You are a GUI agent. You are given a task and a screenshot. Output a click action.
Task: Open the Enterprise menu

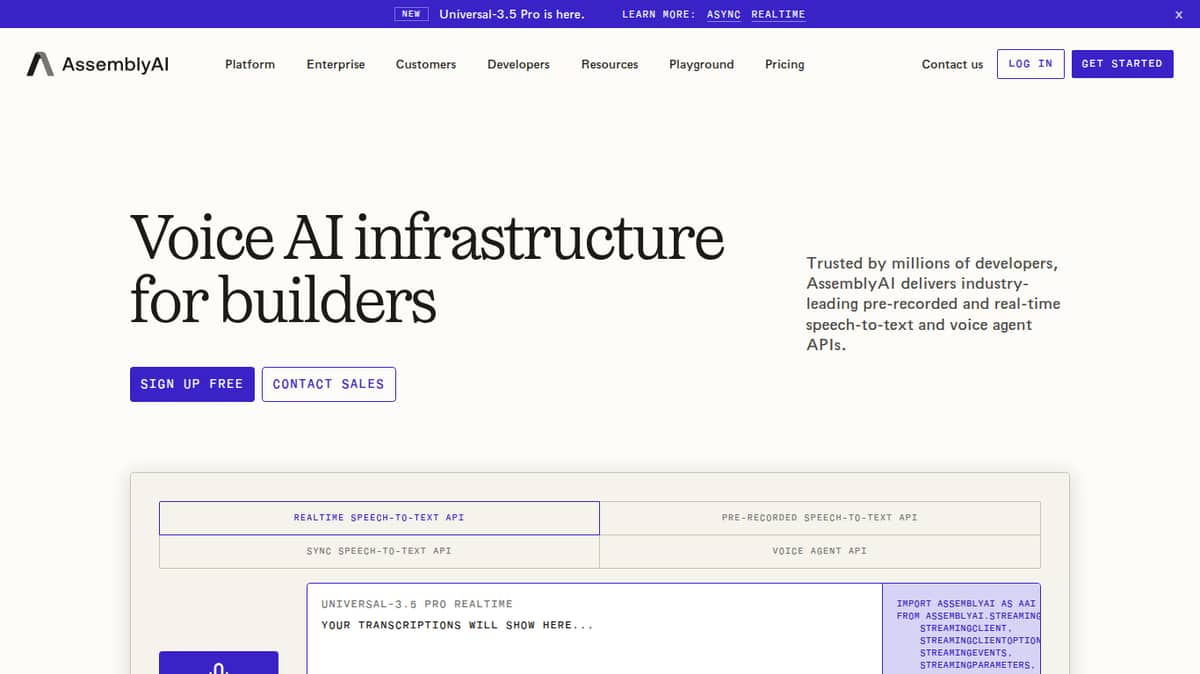click(x=336, y=64)
